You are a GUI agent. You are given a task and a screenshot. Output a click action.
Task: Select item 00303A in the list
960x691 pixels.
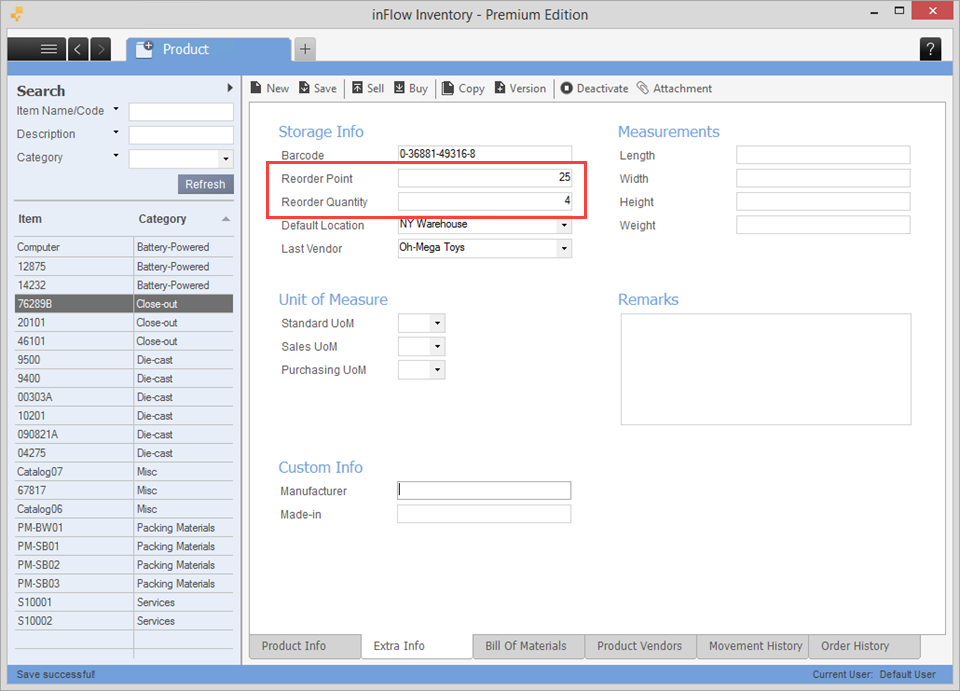tap(124, 397)
